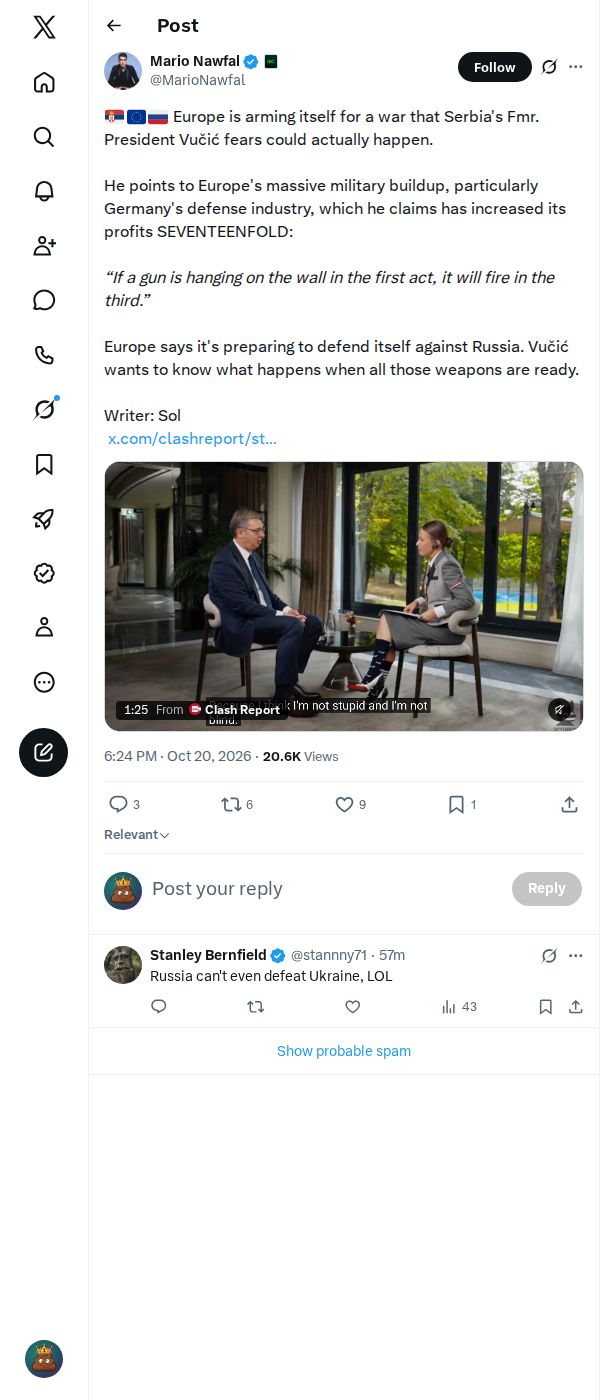Open Grok icon in sidebar

[44, 409]
